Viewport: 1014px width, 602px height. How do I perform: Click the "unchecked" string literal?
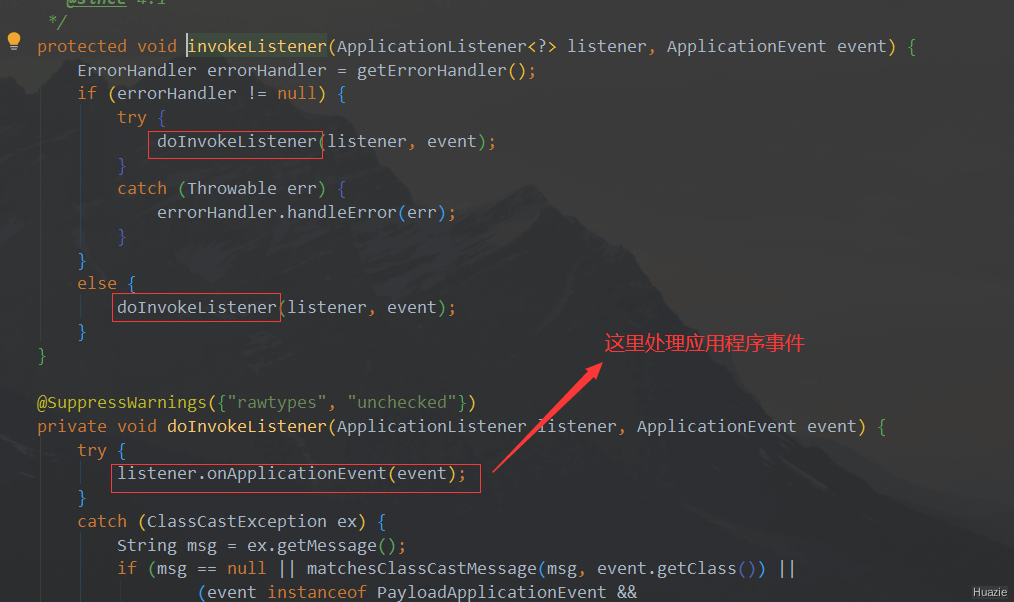pos(402,403)
